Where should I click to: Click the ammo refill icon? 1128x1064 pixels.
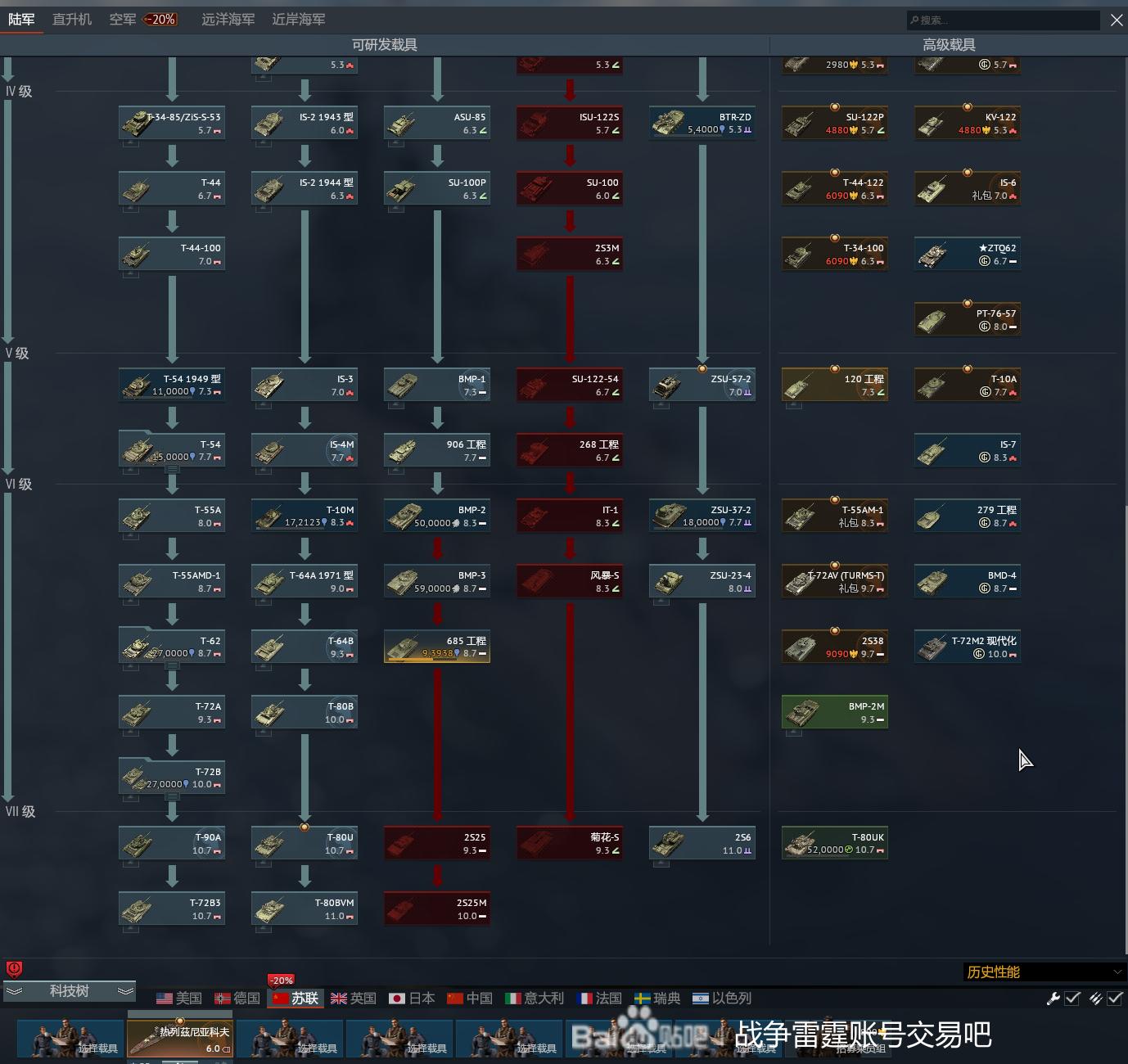1095,998
